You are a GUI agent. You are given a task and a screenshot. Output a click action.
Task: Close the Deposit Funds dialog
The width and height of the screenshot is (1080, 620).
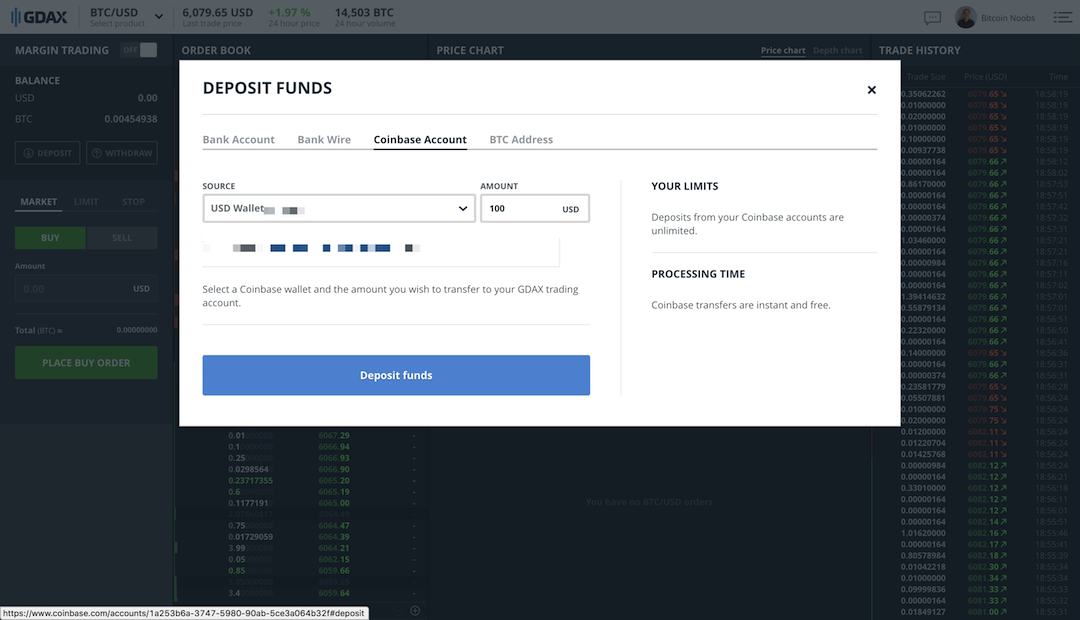point(871,90)
